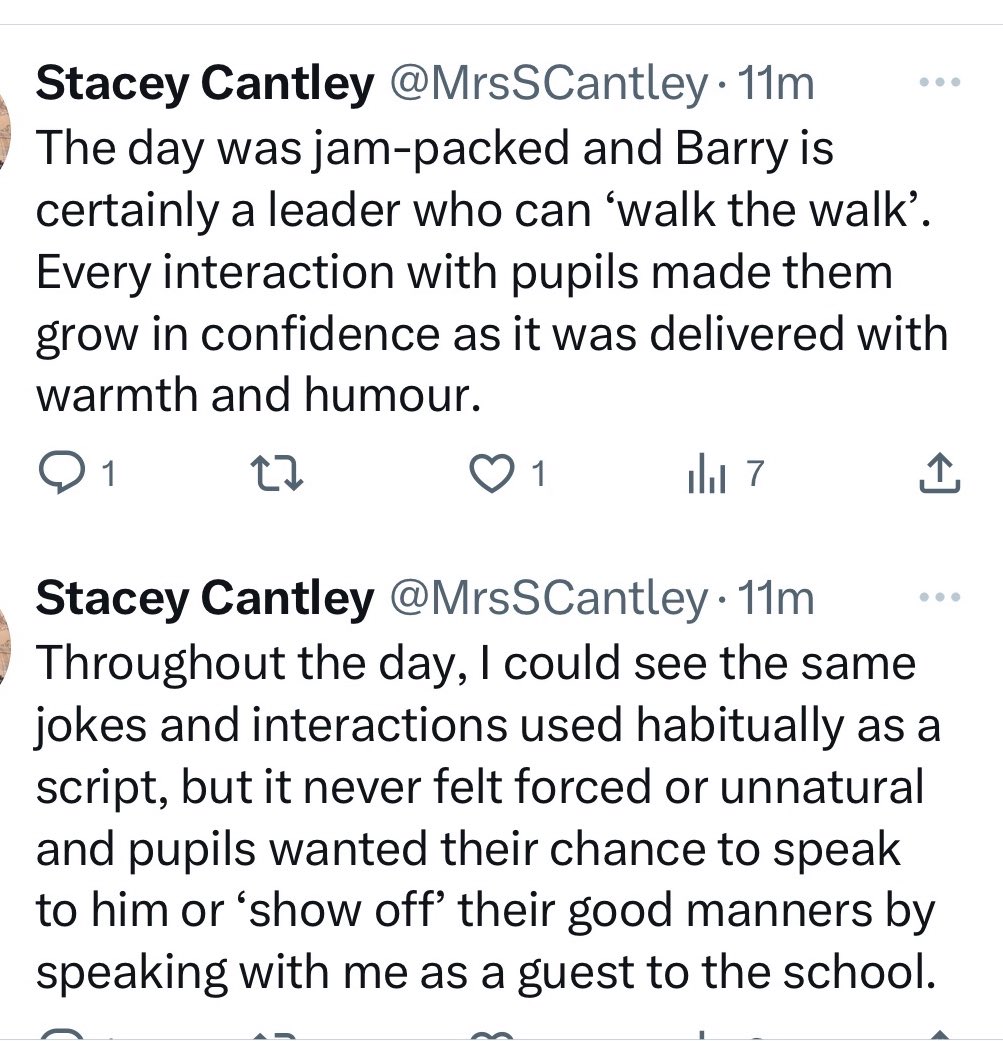Click @MrsSCantley handle on first tweet
This screenshot has height=1041, width=1003.
point(546,85)
